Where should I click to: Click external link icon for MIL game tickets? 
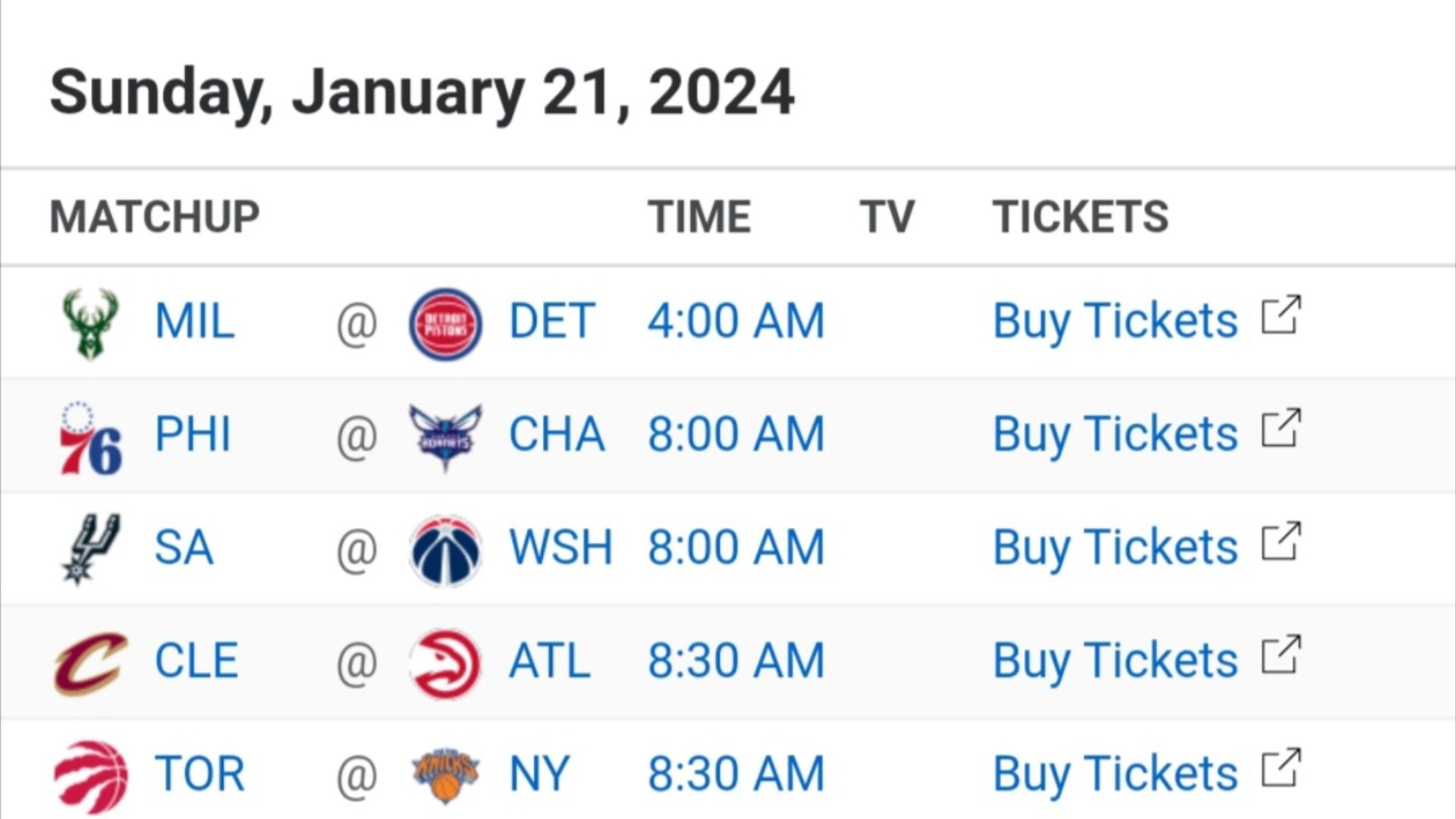[1281, 315]
